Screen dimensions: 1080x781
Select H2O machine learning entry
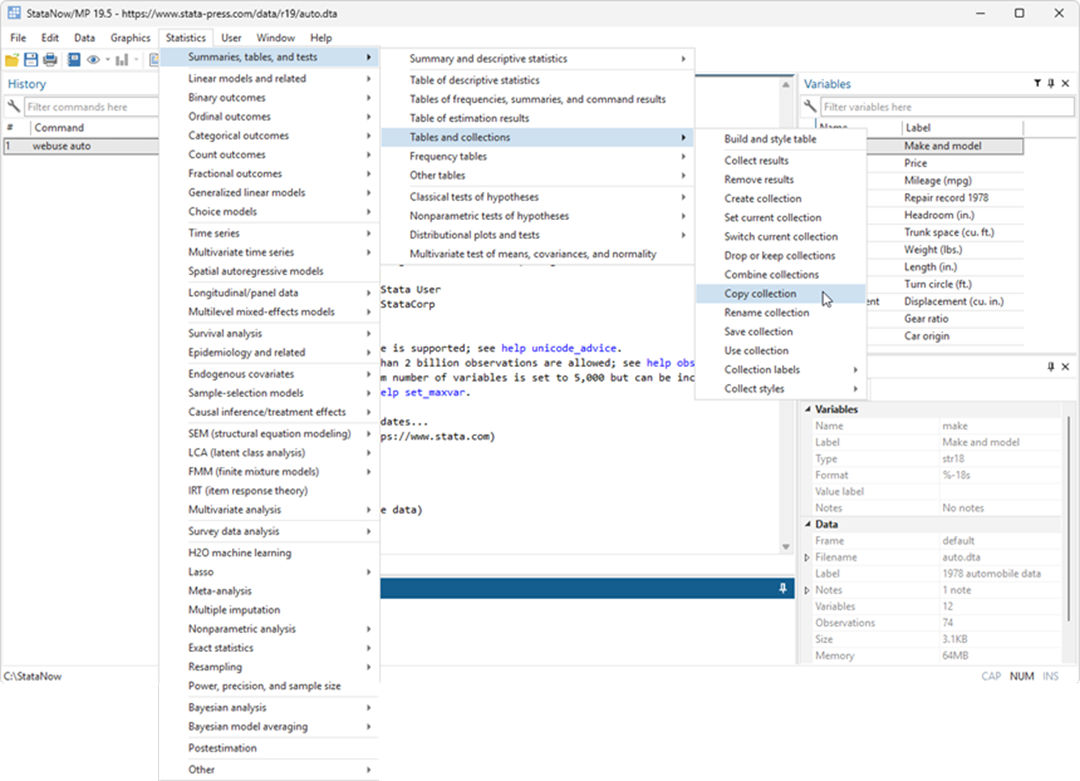[269, 553]
